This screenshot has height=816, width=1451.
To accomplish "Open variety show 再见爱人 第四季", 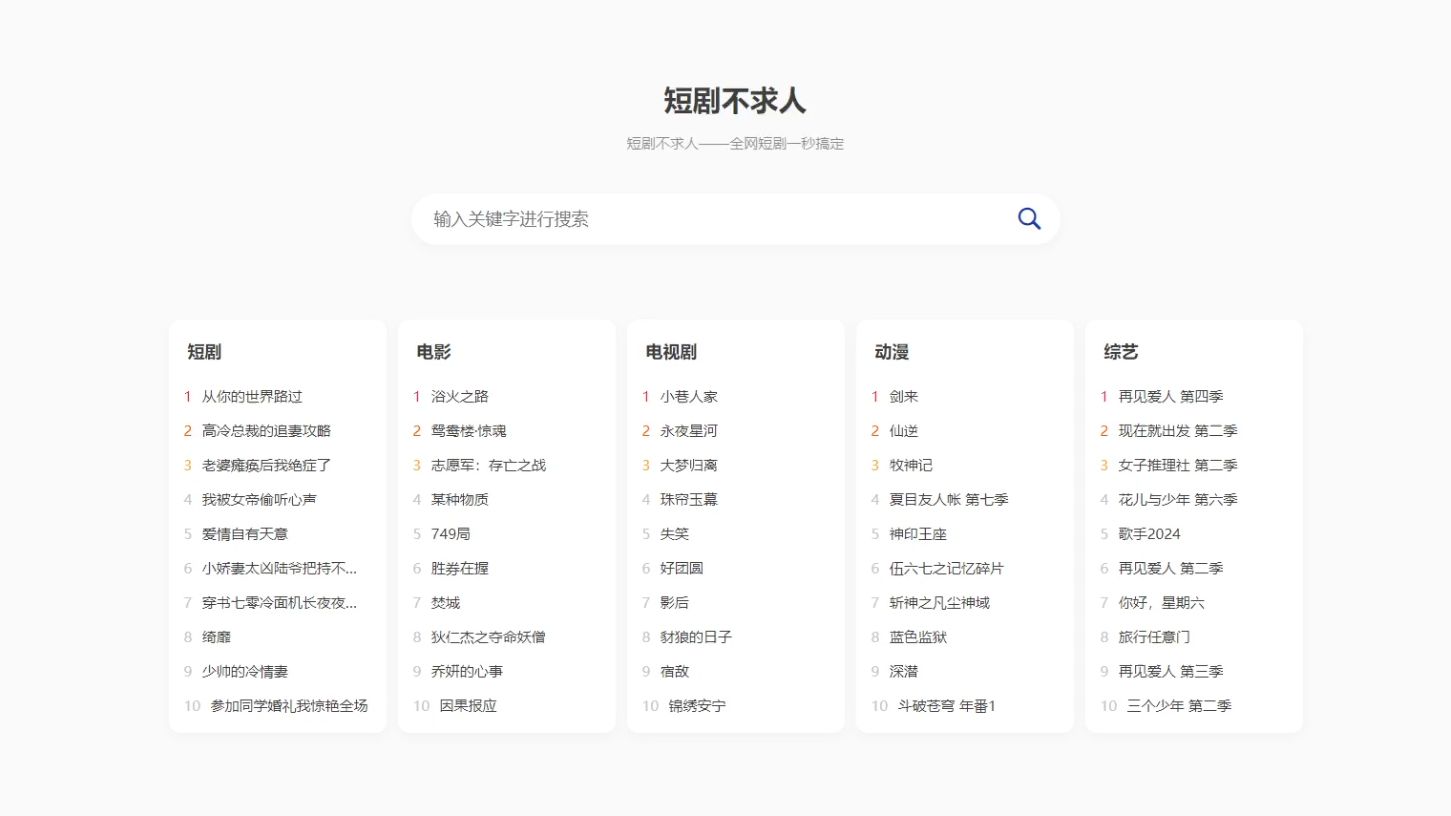I will (x=1171, y=397).
